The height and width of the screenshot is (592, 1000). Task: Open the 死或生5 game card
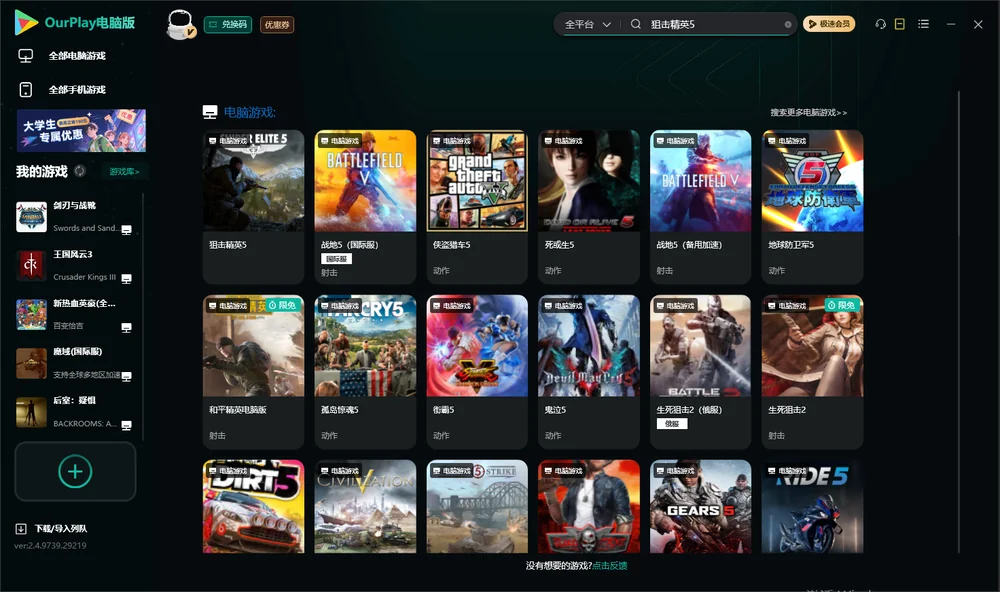tap(589, 207)
